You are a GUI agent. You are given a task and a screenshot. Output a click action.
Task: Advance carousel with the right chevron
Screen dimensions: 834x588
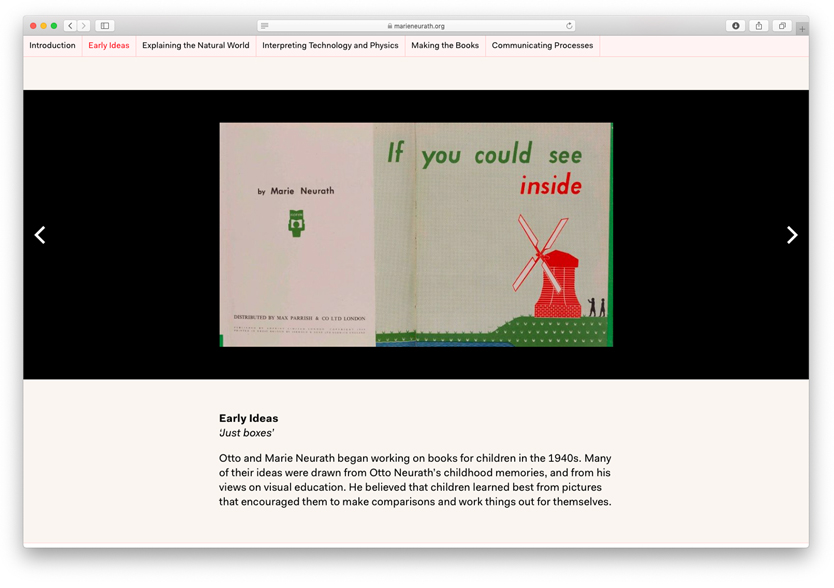click(x=792, y=235)
